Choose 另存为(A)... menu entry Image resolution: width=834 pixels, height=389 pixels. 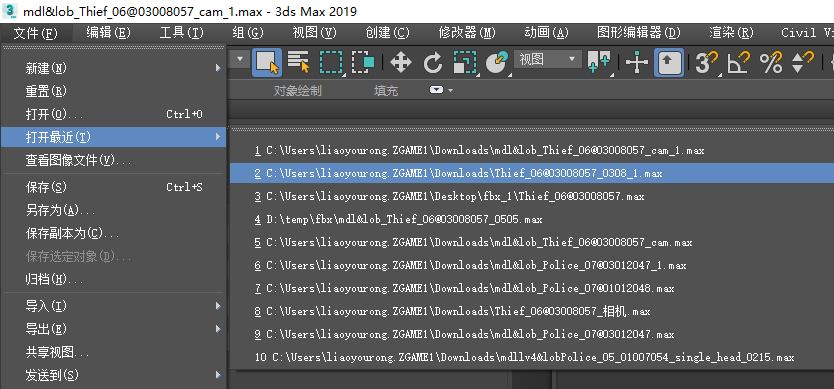tap(113, 210)
